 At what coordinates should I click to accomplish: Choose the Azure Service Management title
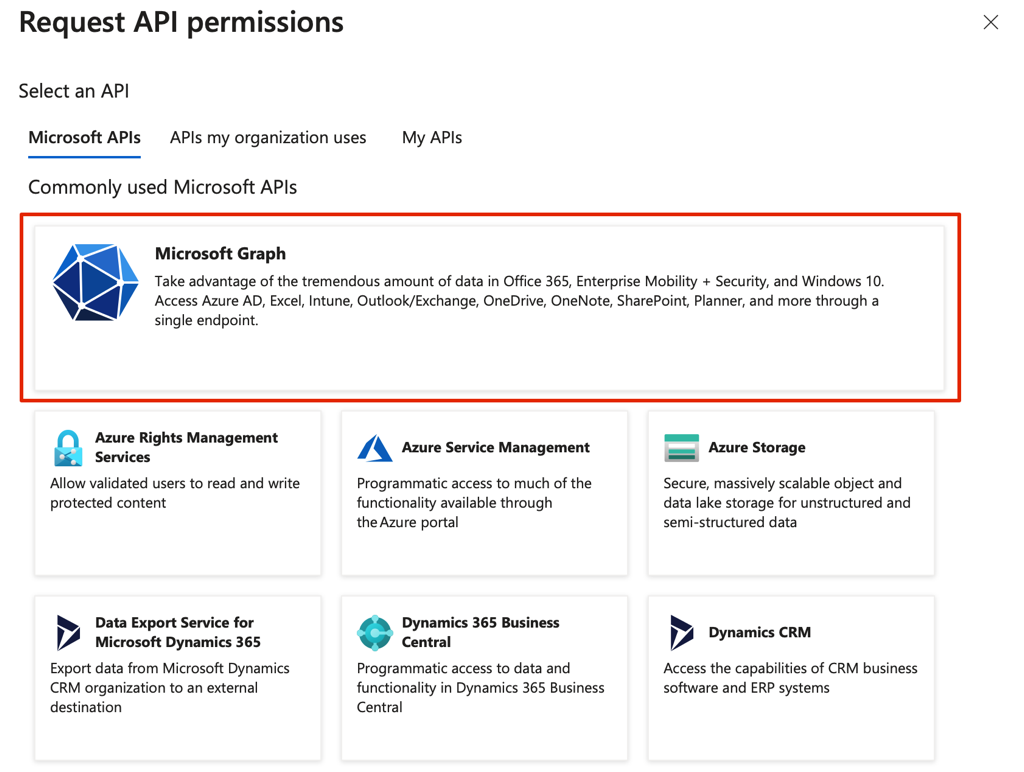pyautogui.click(x=496, y=447)
